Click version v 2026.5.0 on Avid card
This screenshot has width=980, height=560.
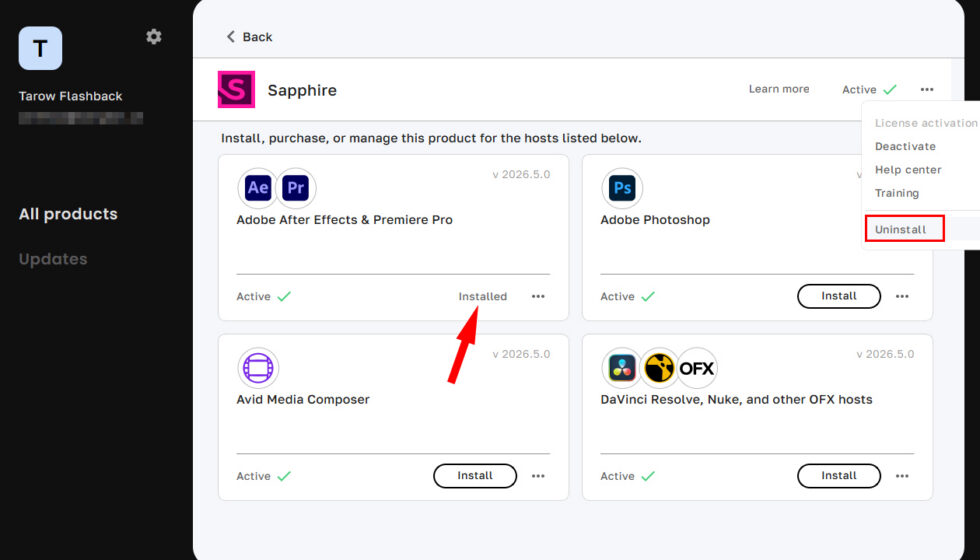tap(521, 354)
